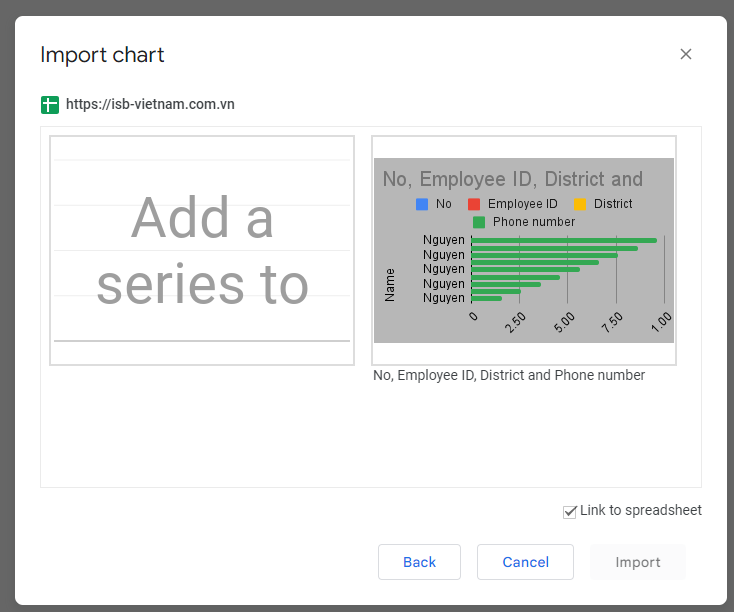
Task: Click the yellow District legend swatch
Action: (x=580, y=204)
